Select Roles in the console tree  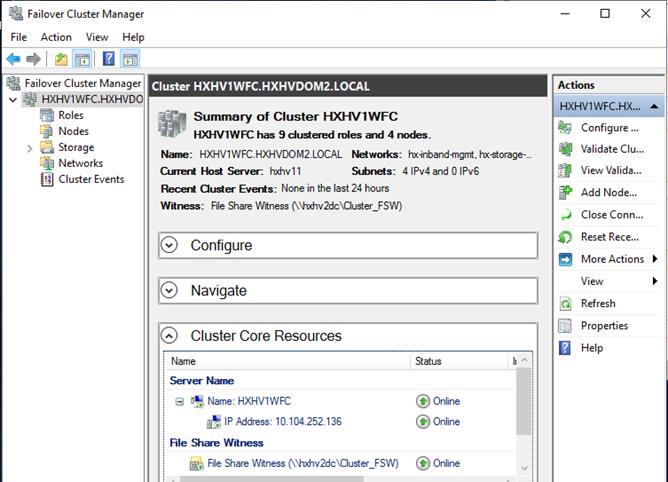click(x=71, y=115)
